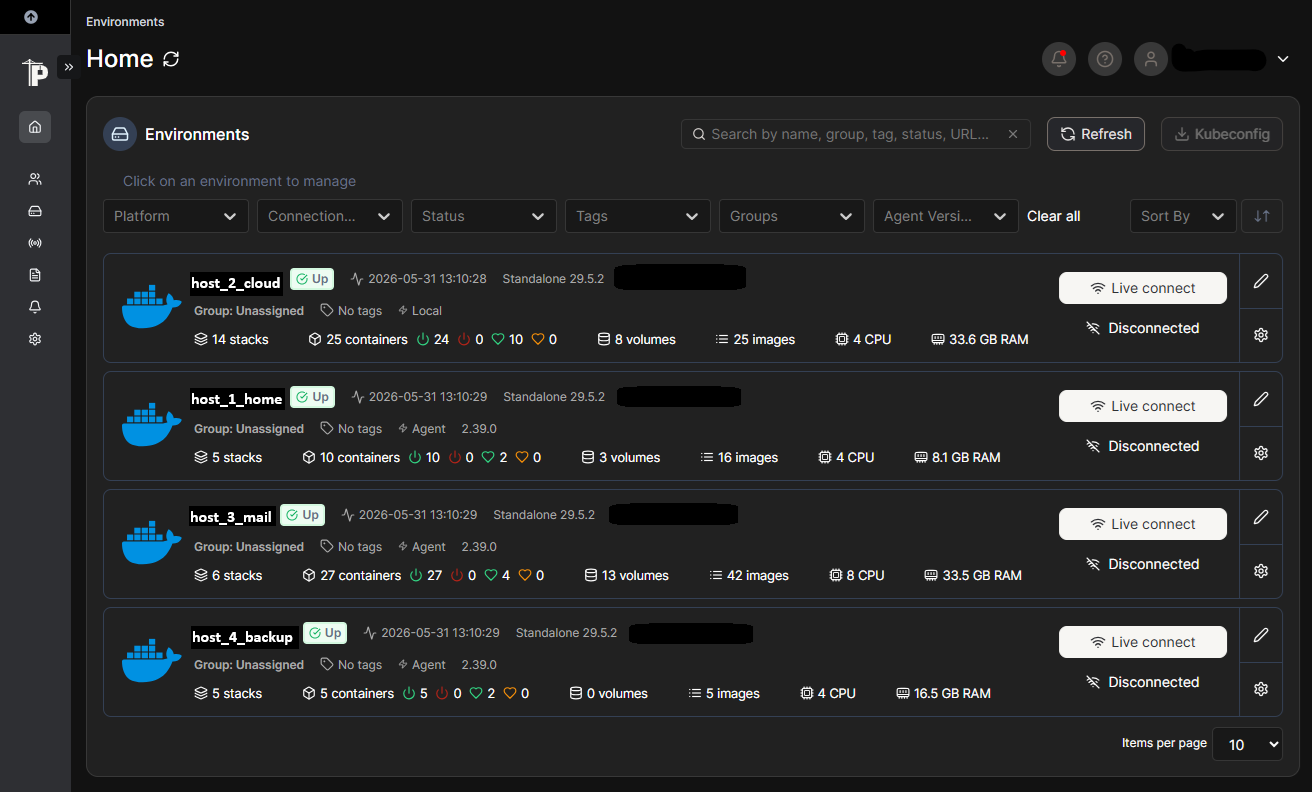The width and height of the screenshot is (1312, 792).
Task: Open the Home sidebar icon
Action: 35,127
